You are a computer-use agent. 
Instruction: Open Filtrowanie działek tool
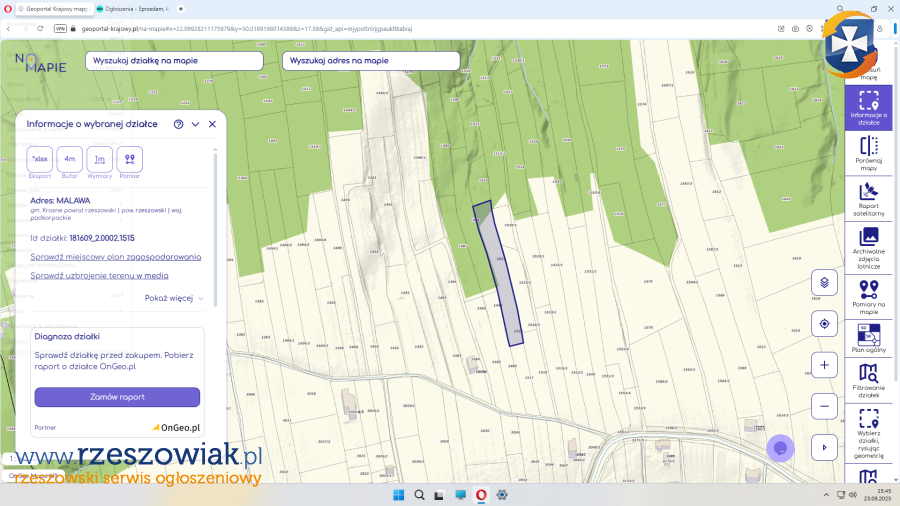point(868,381)
